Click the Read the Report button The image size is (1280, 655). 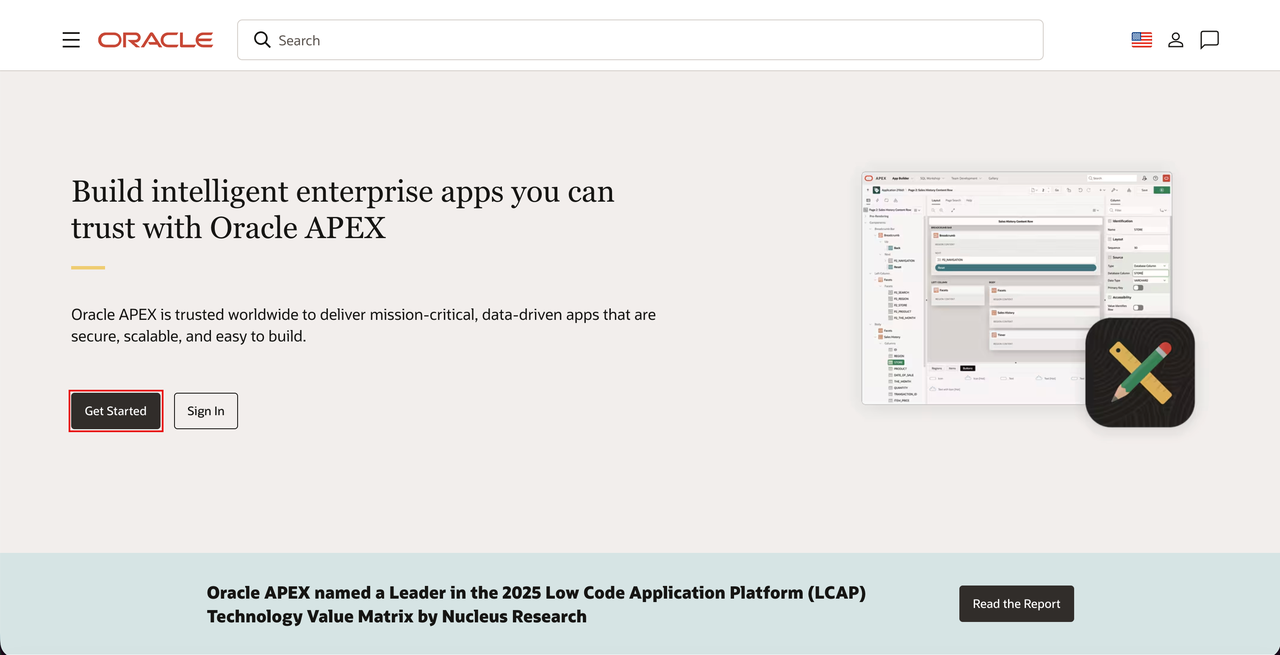point(1016,604)
